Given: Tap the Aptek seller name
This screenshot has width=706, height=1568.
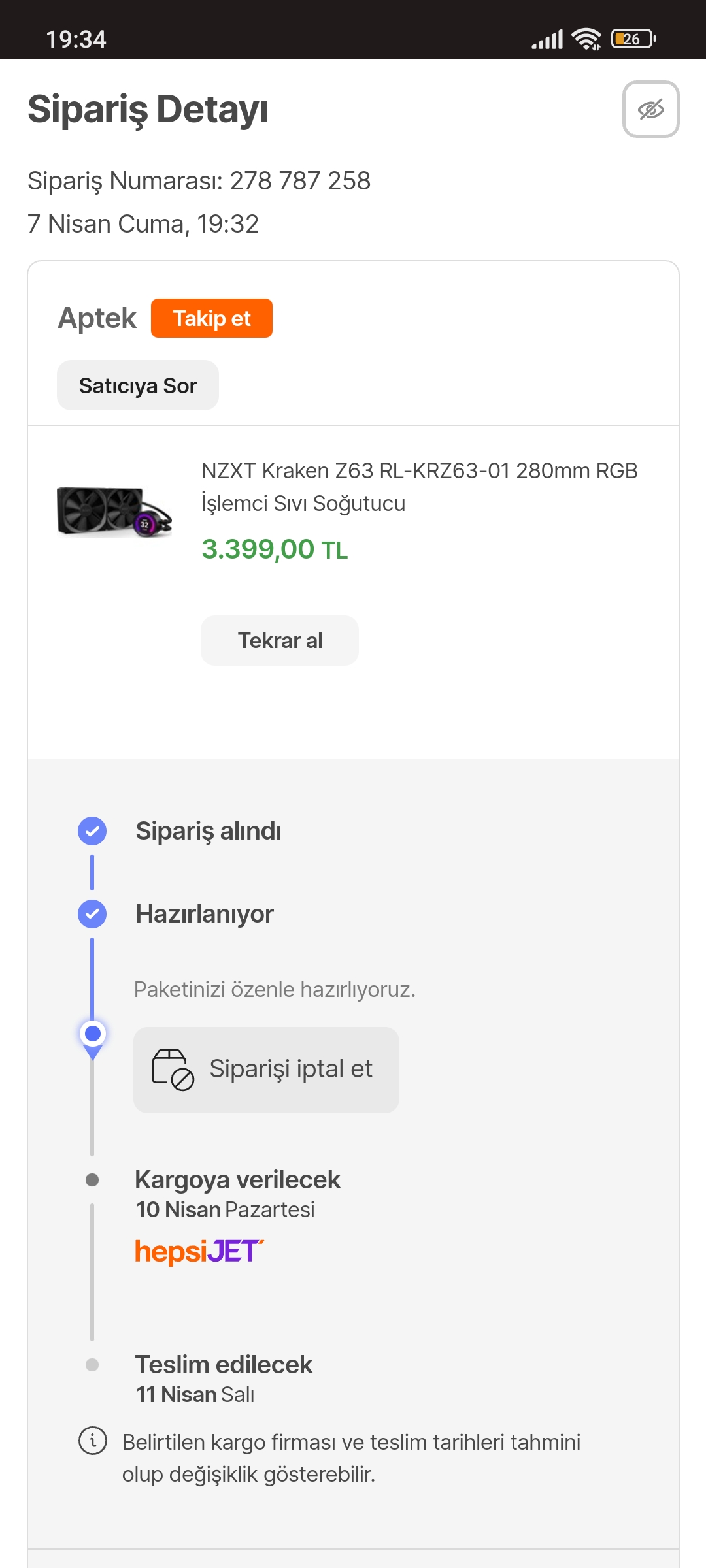Looking at the screenshot, I should click(x=97, y=318).
